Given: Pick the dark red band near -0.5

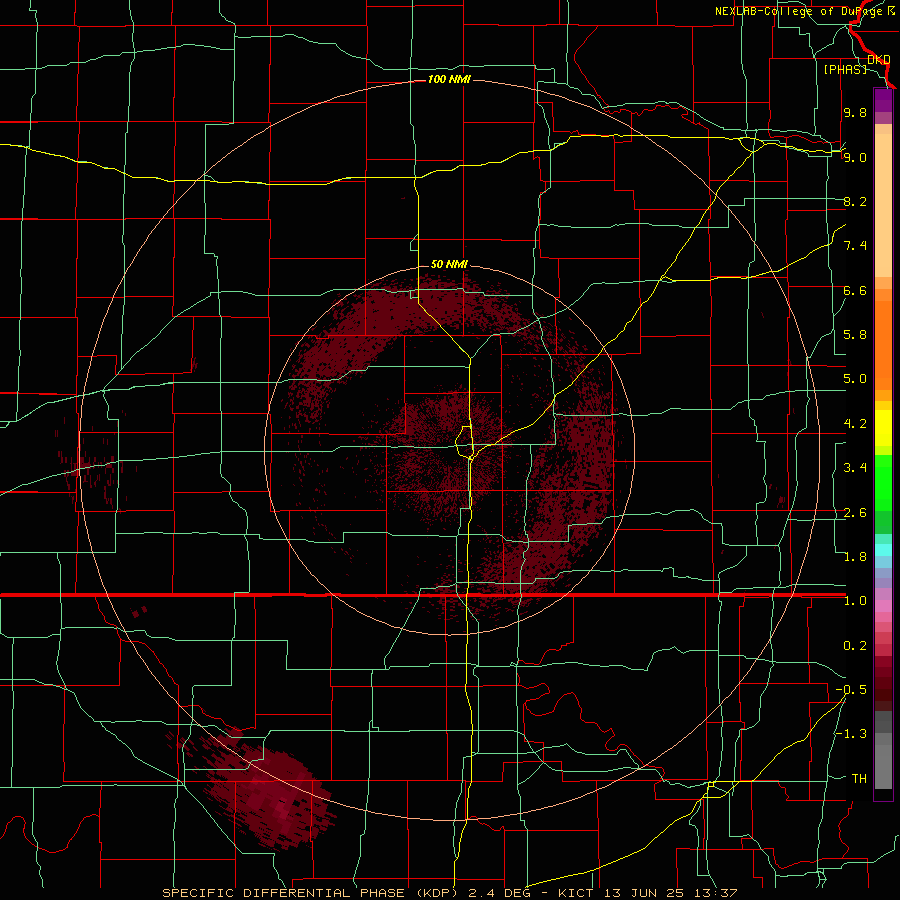Looking at the screenshot, I should (x=883, y=689).
